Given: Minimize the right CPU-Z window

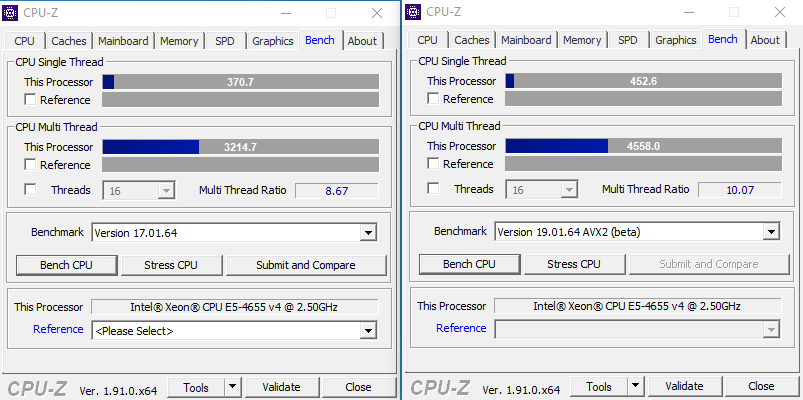Looking at the screenshot, I should pyautogui.click(x=688, y=12).
